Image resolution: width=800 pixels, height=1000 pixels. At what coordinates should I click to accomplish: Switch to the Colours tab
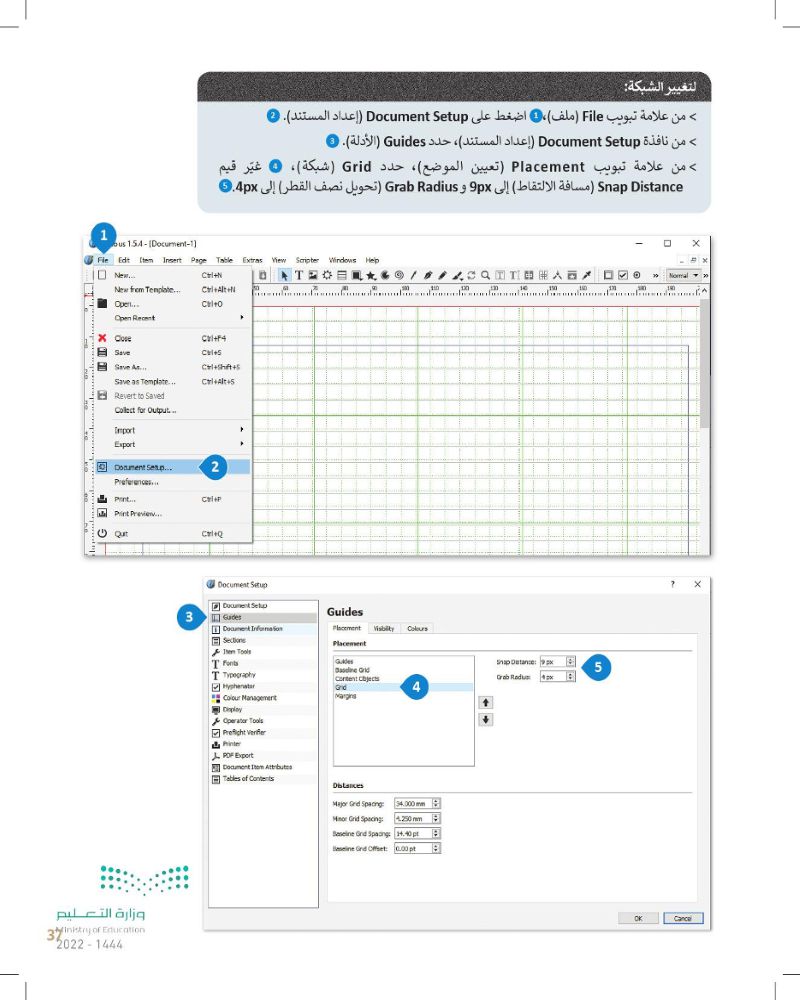[x=417, y=628]
